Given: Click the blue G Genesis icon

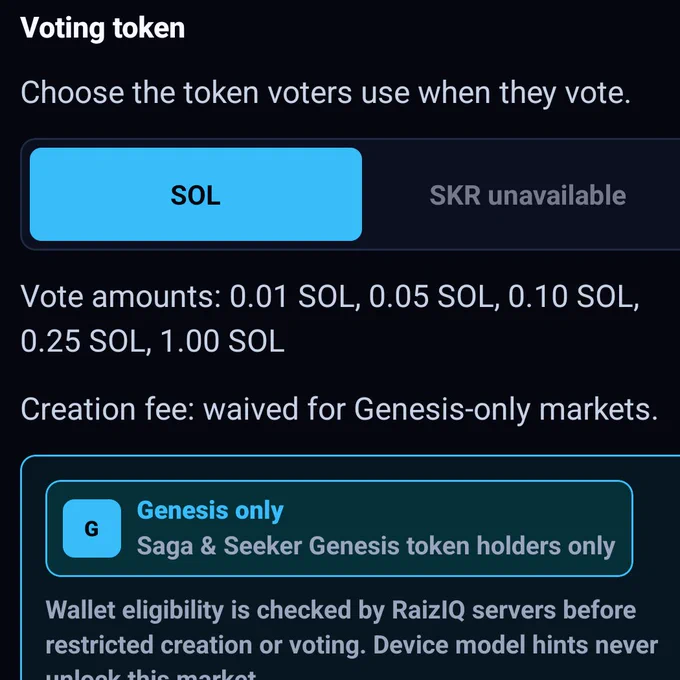Looking at the screenshot, I should tap(92, 528).
